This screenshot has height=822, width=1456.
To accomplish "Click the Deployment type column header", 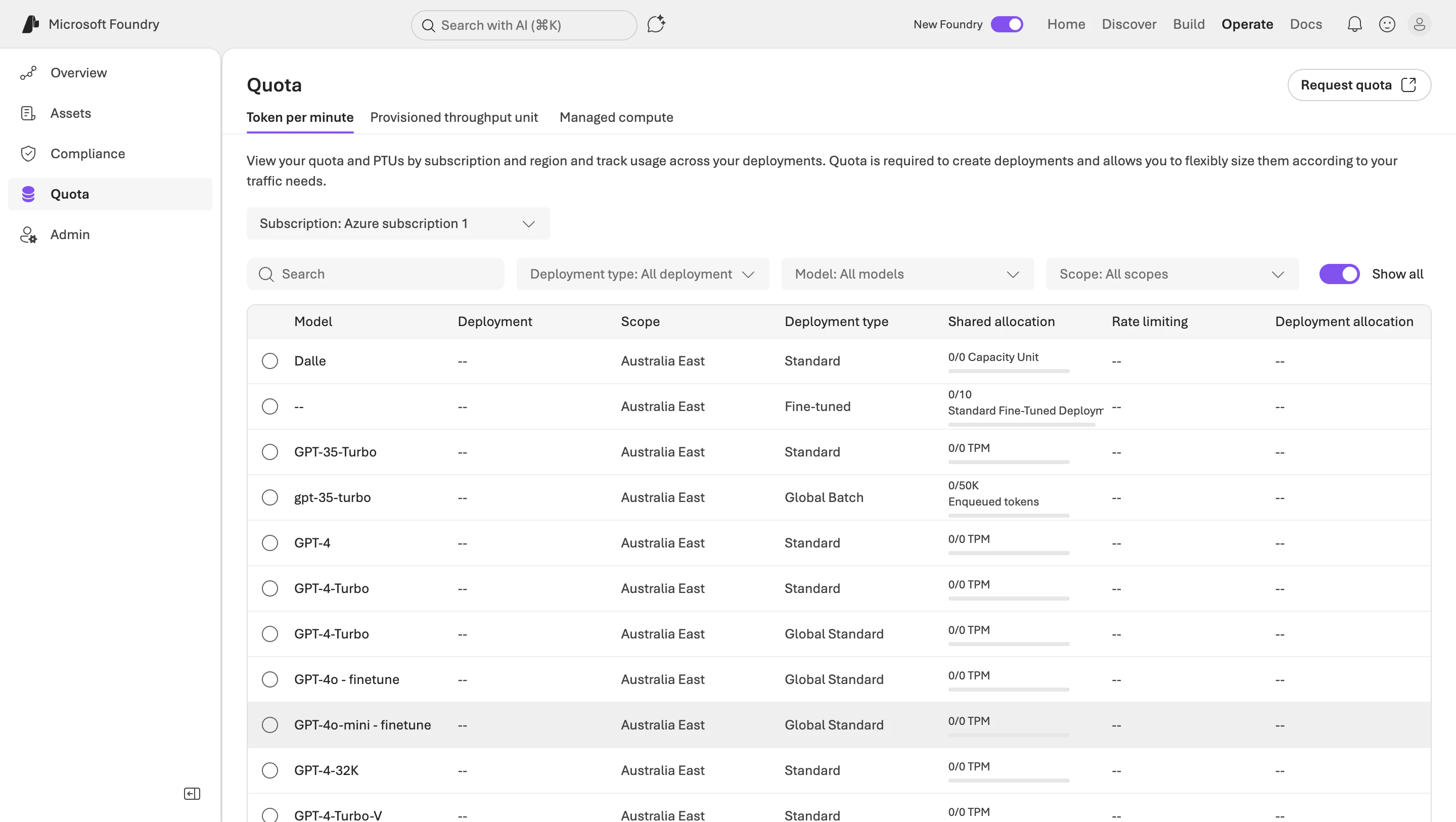I will coord(836,322).
